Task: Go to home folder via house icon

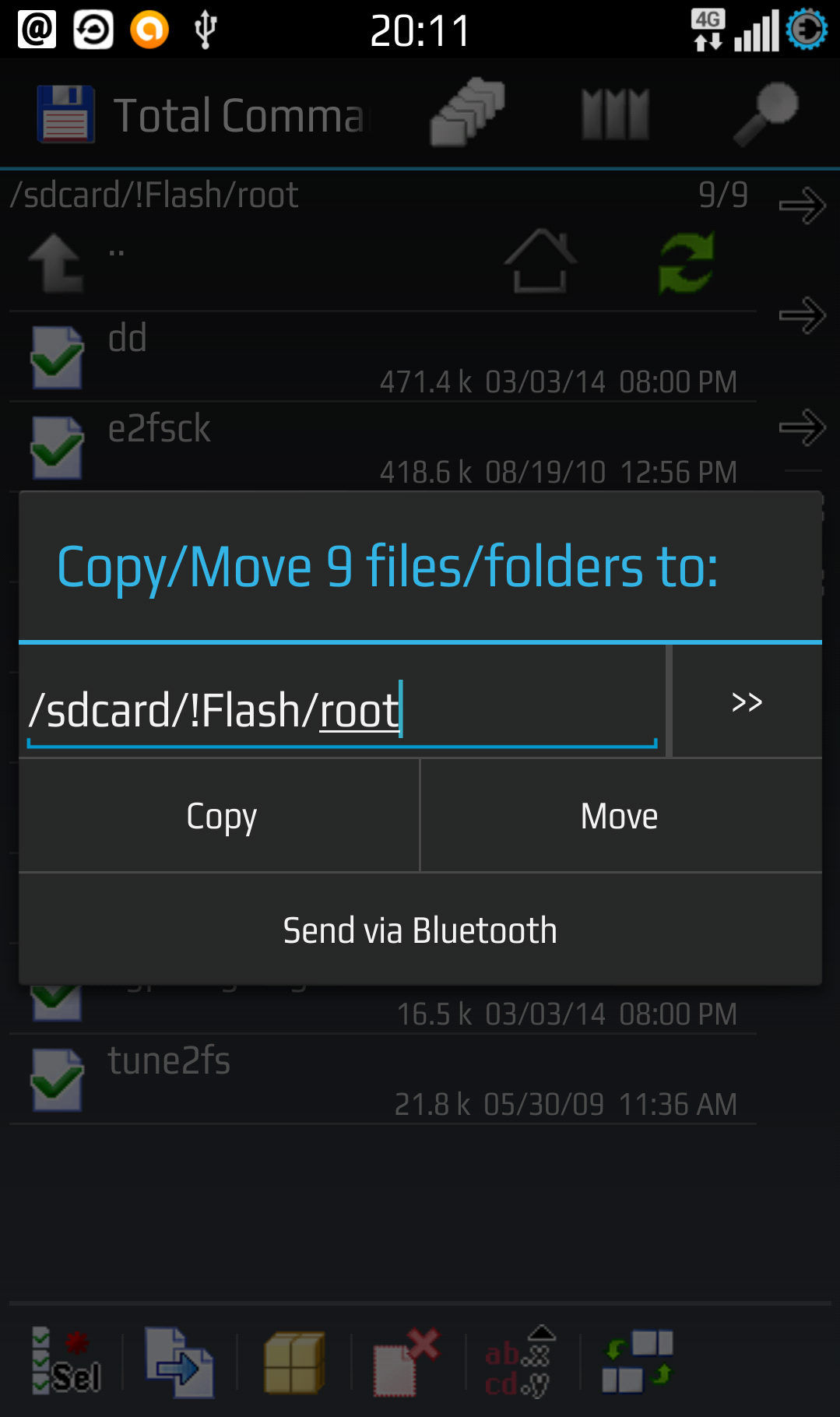Action: coord(540,262)
